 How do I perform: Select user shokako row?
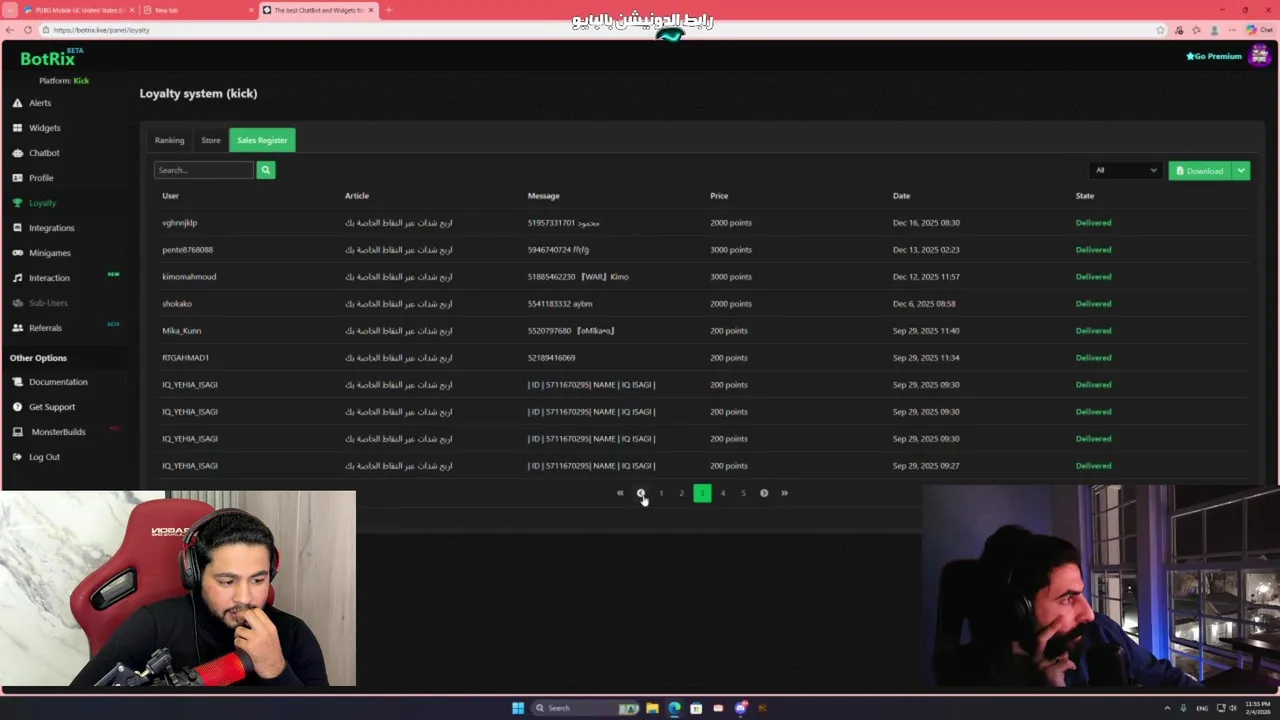tap(177, 304)
